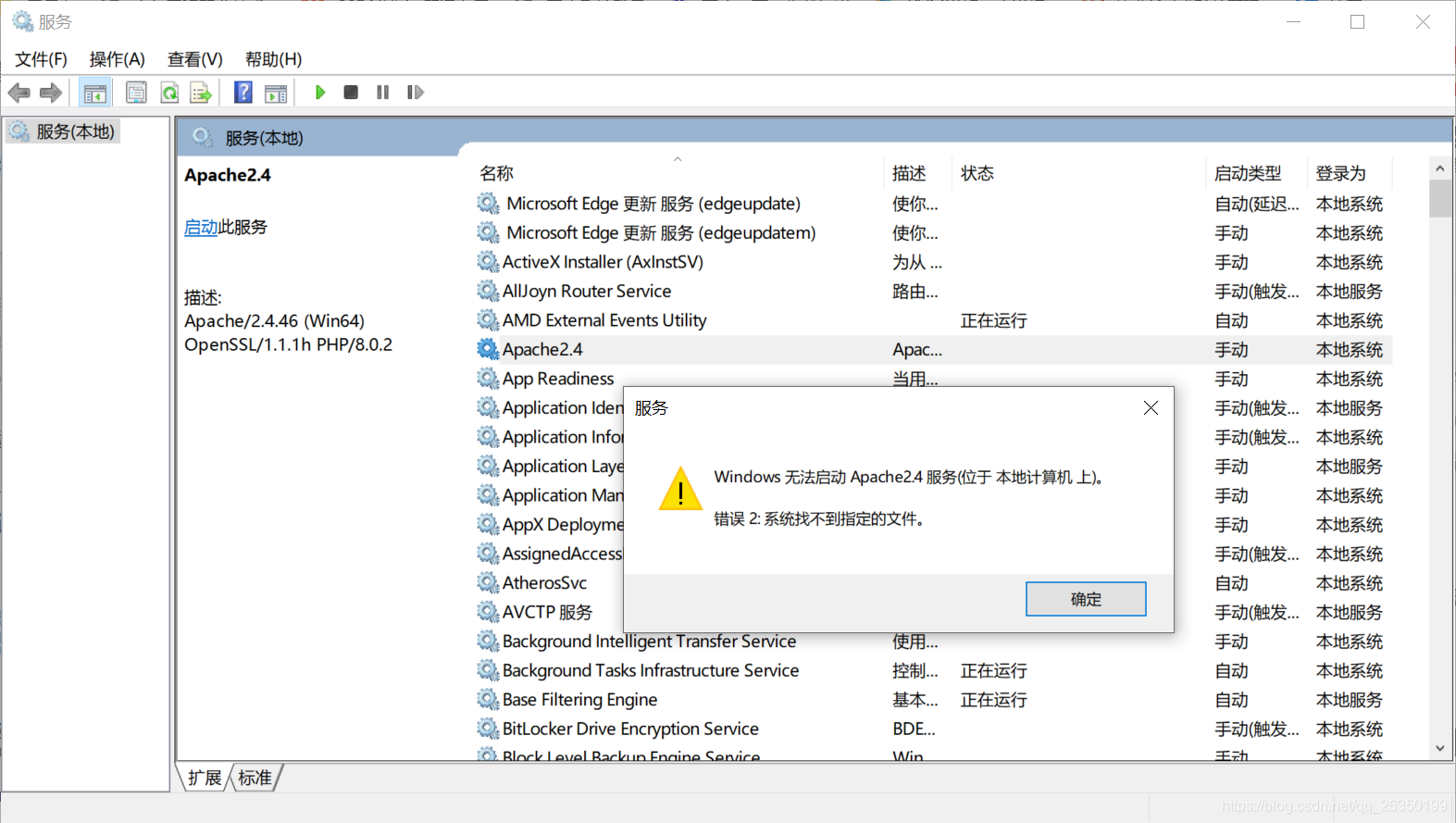This screenshot has height=823, width=1456.
Task: Open the 帮助(H) menu
Action: 273,59
